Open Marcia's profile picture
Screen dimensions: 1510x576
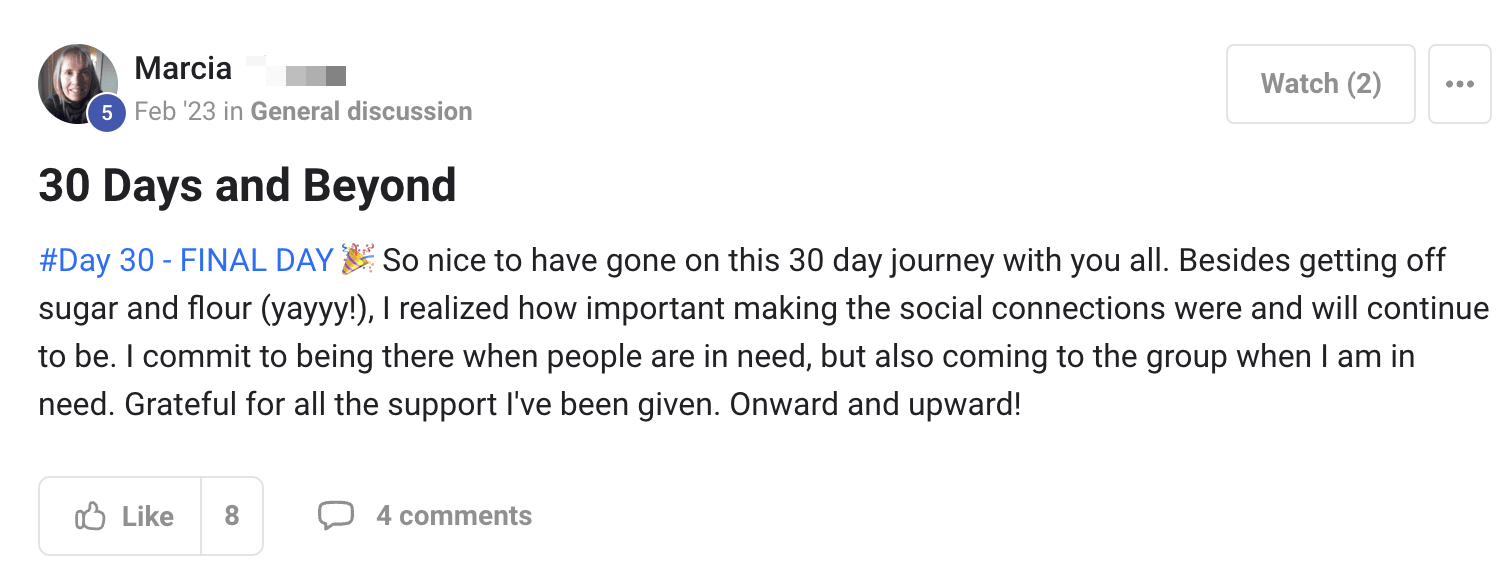point(75,80)
